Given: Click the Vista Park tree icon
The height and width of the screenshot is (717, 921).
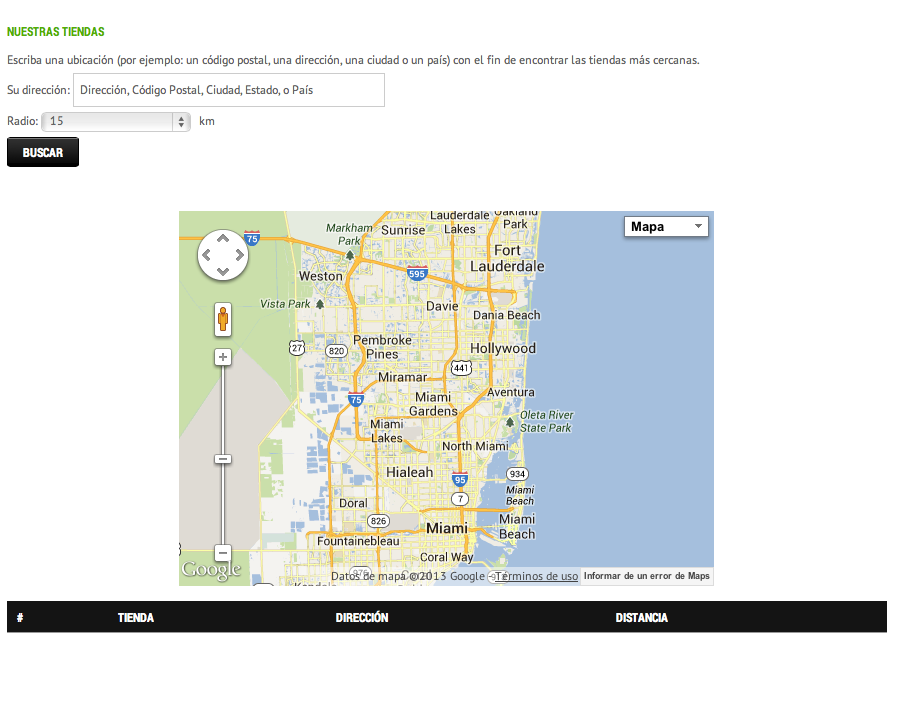Looking at the screenshot, I should 320,304.
